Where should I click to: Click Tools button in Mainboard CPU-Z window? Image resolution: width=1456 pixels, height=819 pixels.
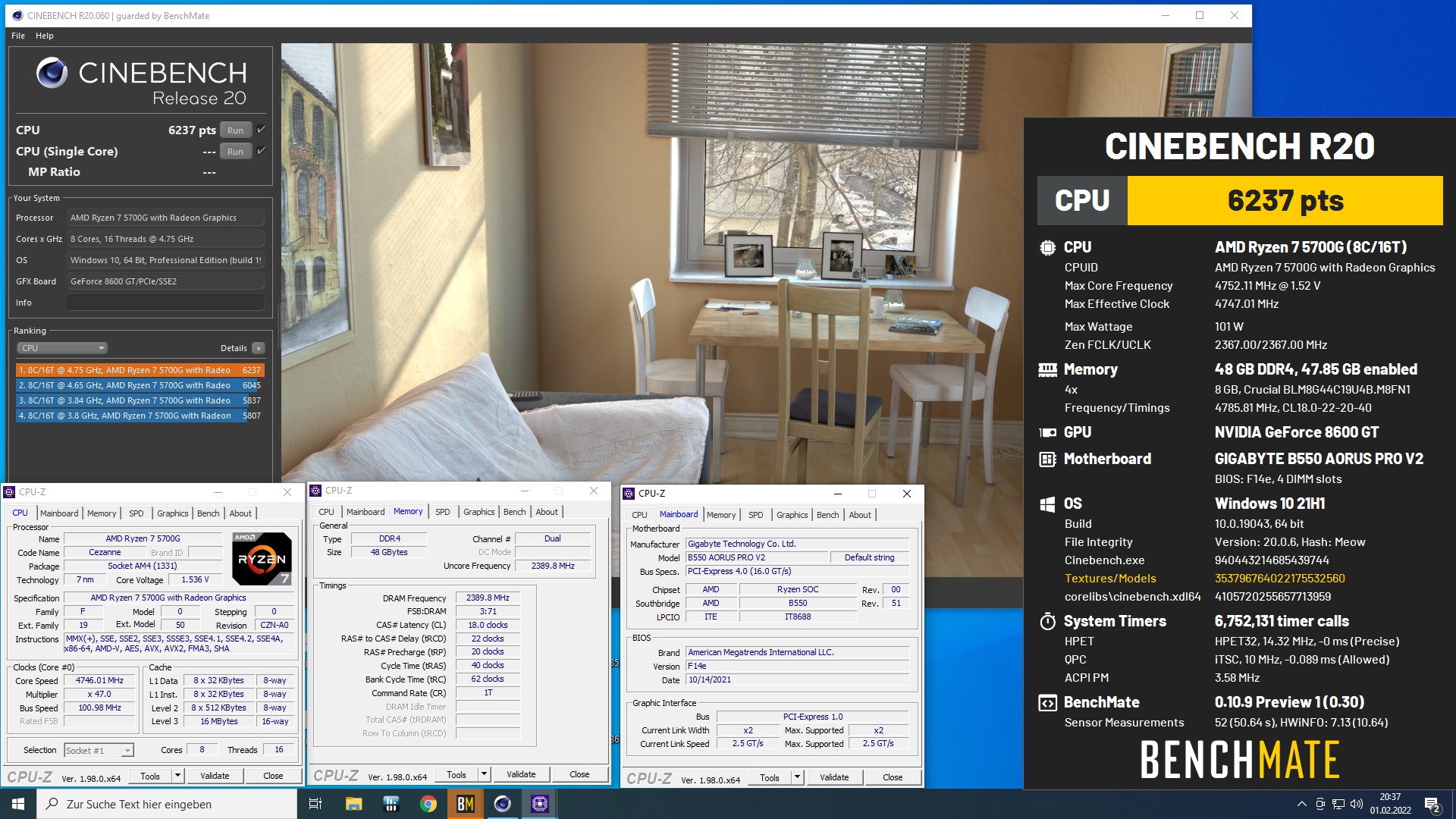coord(769,777)
